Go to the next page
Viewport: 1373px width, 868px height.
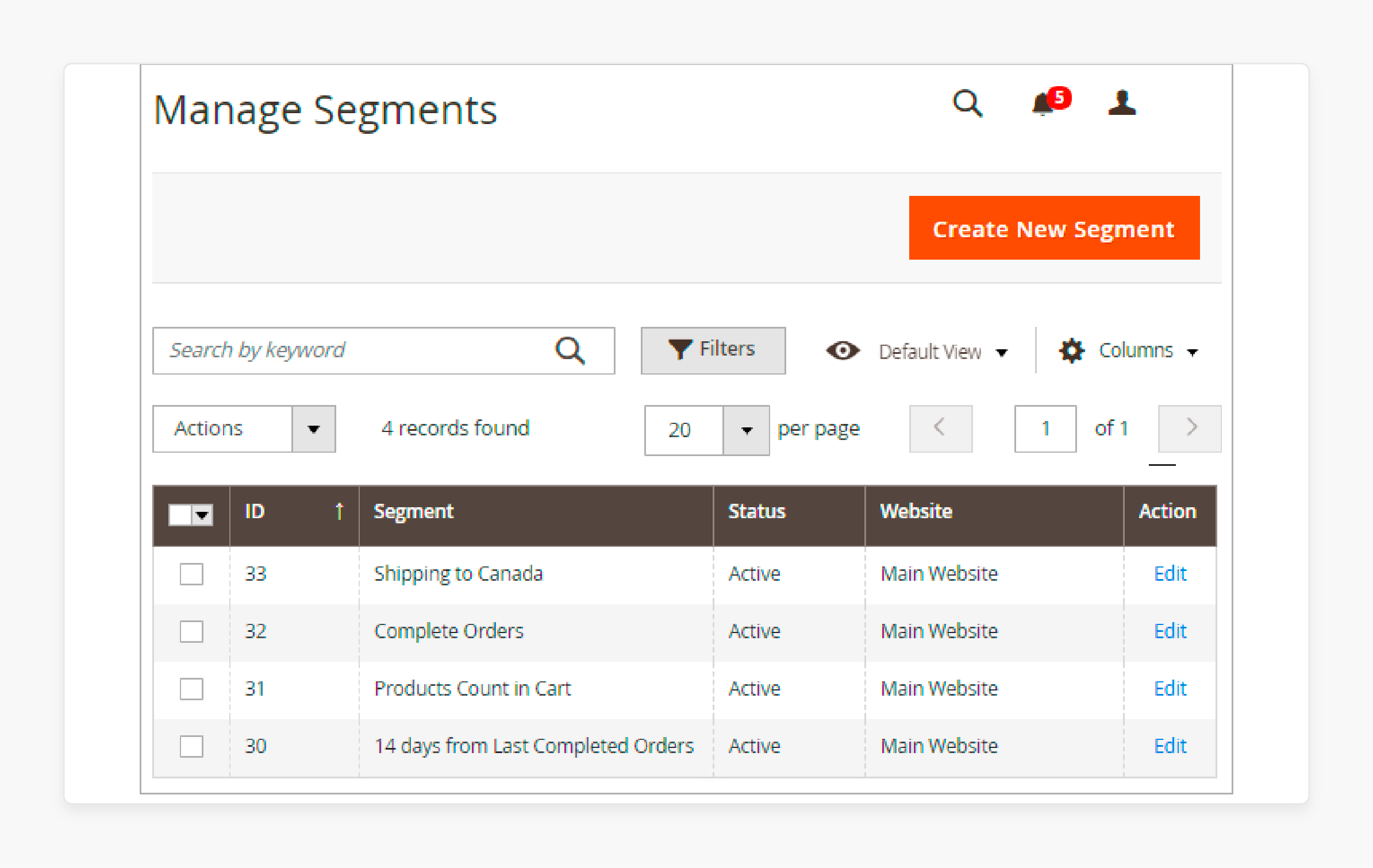tap(1190, 429)
